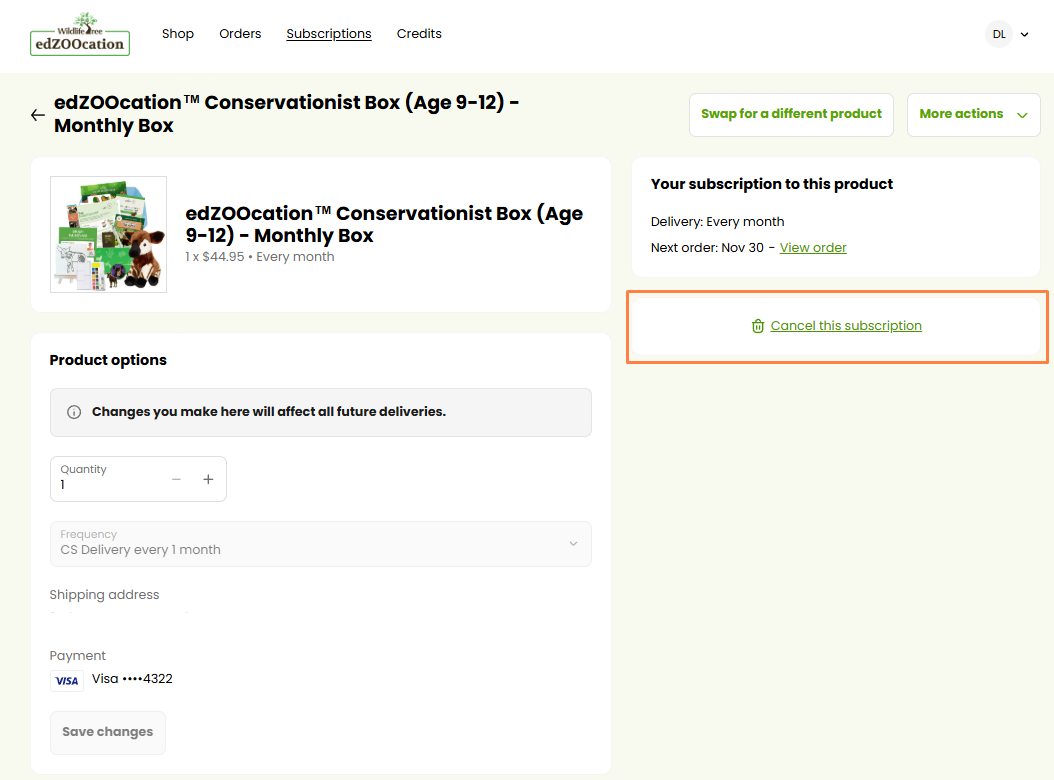Increase quantity with plus button
This screenshot has height=780, width=1054.
click(208, 479)
